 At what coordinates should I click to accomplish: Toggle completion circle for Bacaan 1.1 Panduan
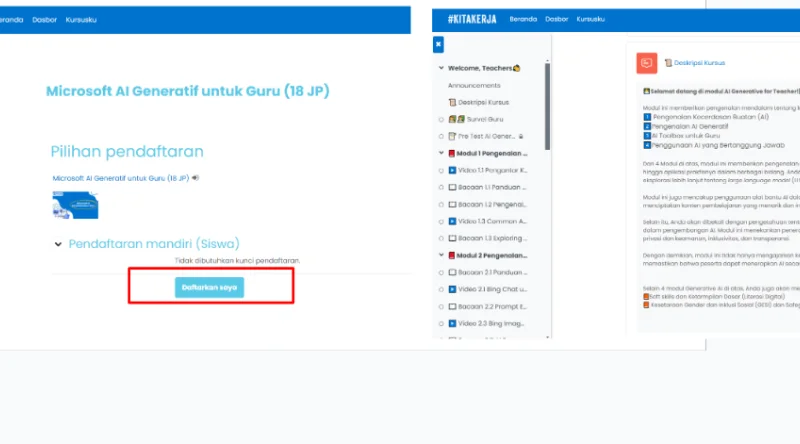(441, 187)
